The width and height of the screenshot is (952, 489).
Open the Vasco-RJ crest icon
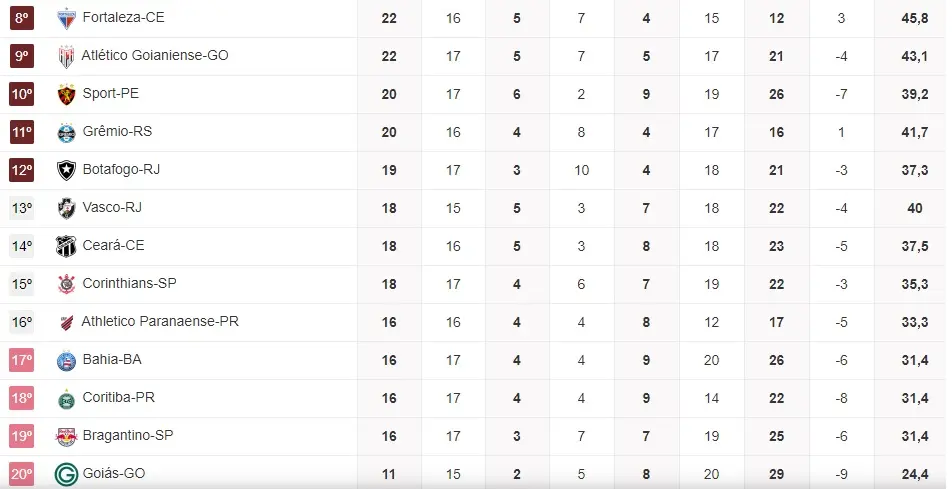tap(67, 208)
